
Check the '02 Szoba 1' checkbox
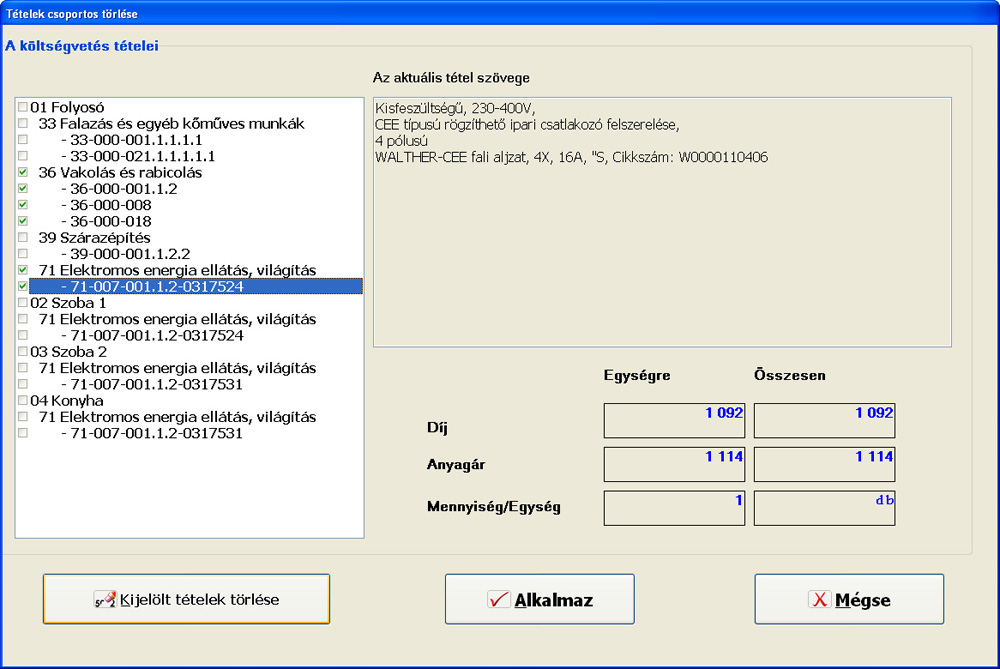(x=23, y=303)
